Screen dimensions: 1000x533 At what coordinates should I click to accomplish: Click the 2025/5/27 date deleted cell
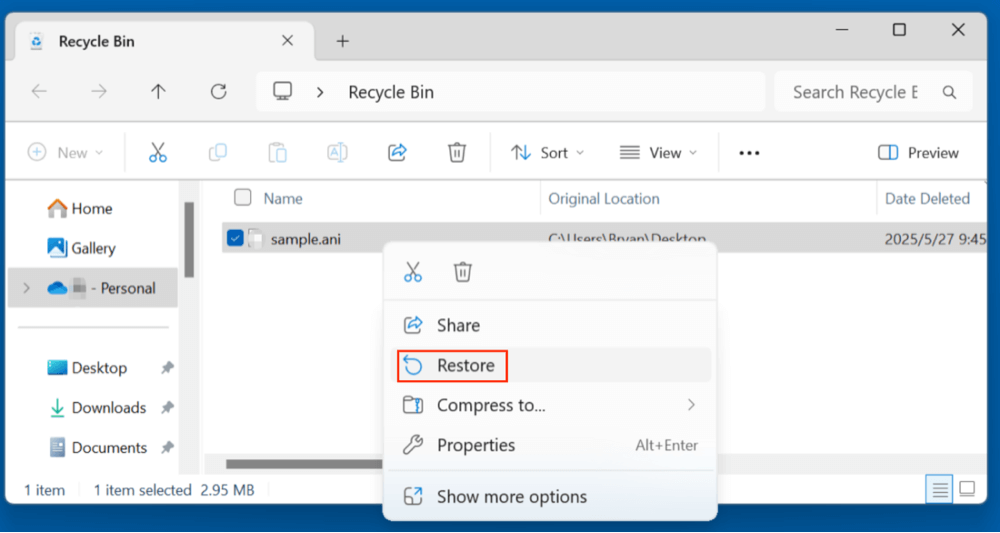pos(935,240)
